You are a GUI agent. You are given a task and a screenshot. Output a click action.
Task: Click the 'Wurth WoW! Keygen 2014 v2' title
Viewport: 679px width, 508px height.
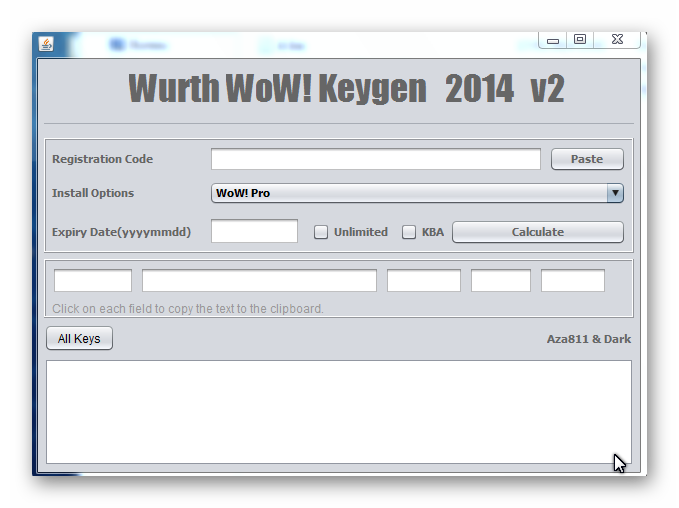pyautogui.click(x=346, y=88)
